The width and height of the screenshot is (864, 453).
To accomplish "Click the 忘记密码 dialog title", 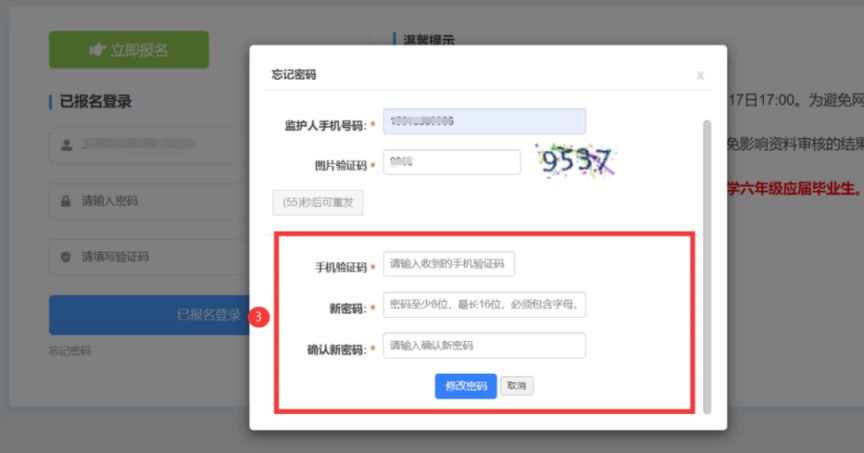I will (x=294, y=74).
